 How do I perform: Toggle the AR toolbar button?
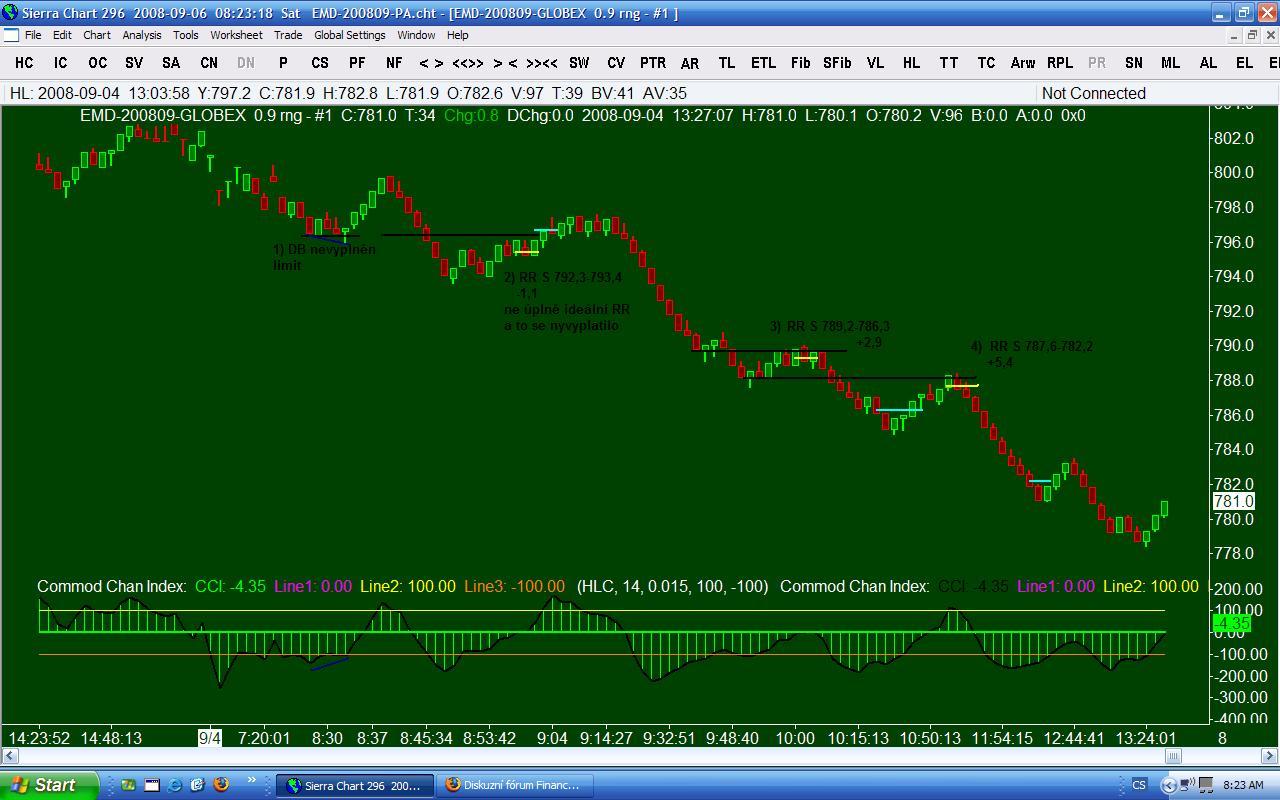coord(690,62)
